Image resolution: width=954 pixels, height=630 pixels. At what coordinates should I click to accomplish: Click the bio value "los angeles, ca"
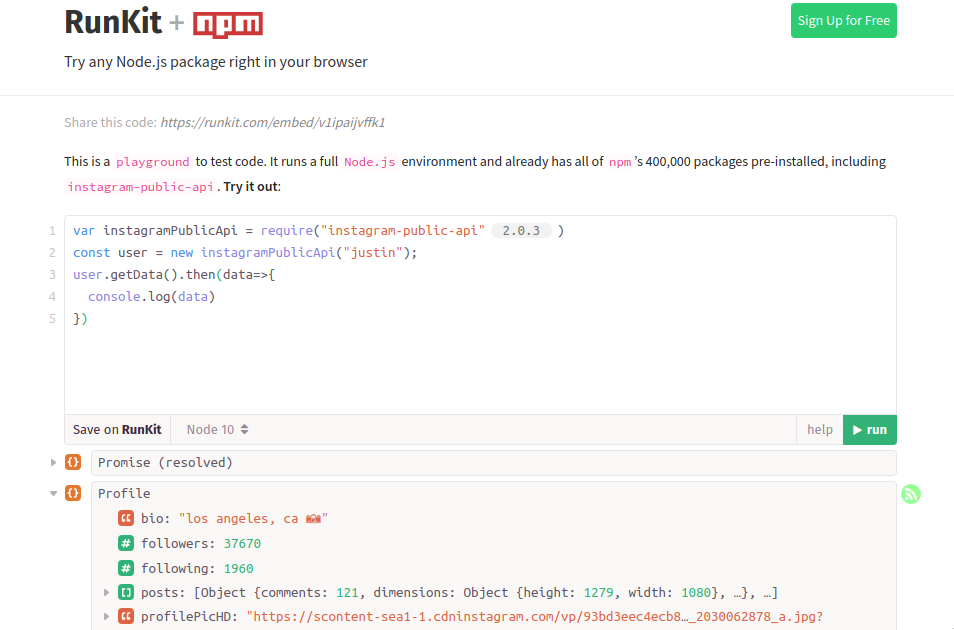[x=253, y=519]
